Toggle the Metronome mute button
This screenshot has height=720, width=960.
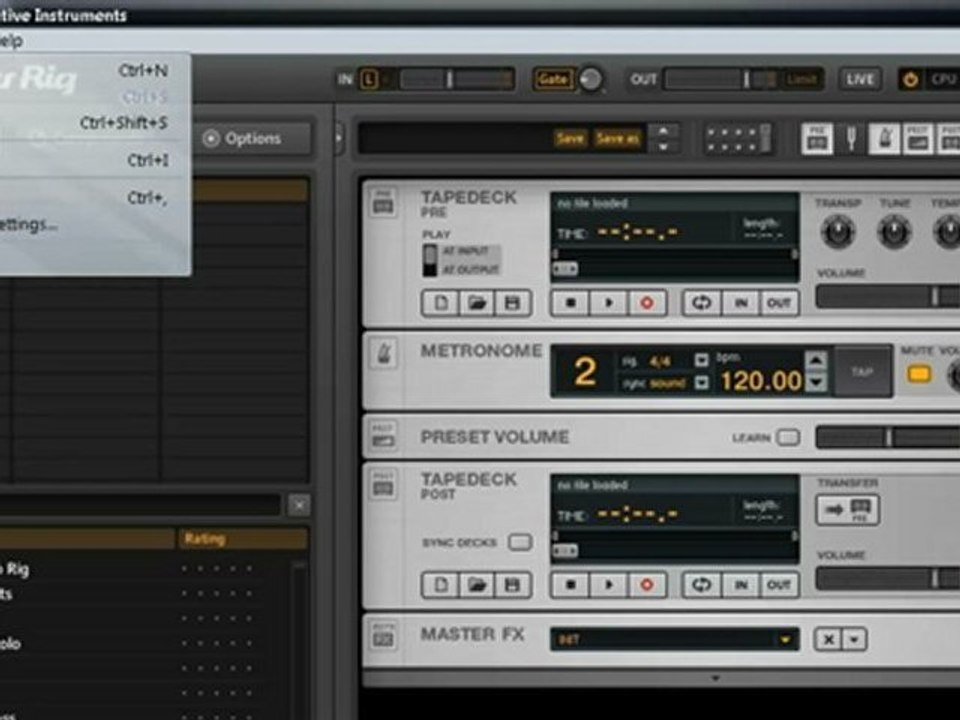coord(919,373)
